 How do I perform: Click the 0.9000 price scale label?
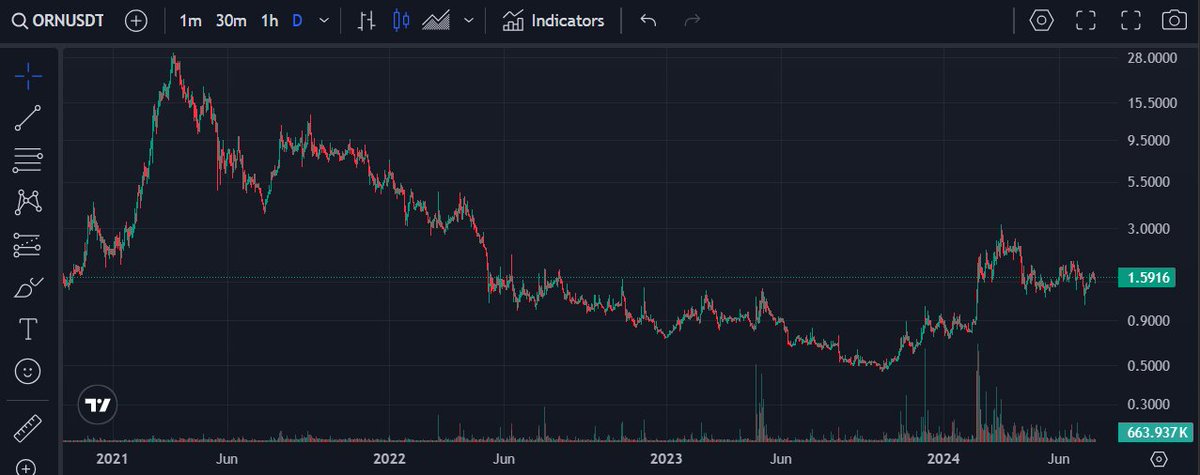pyautogui.click(x=1149, y=321)
